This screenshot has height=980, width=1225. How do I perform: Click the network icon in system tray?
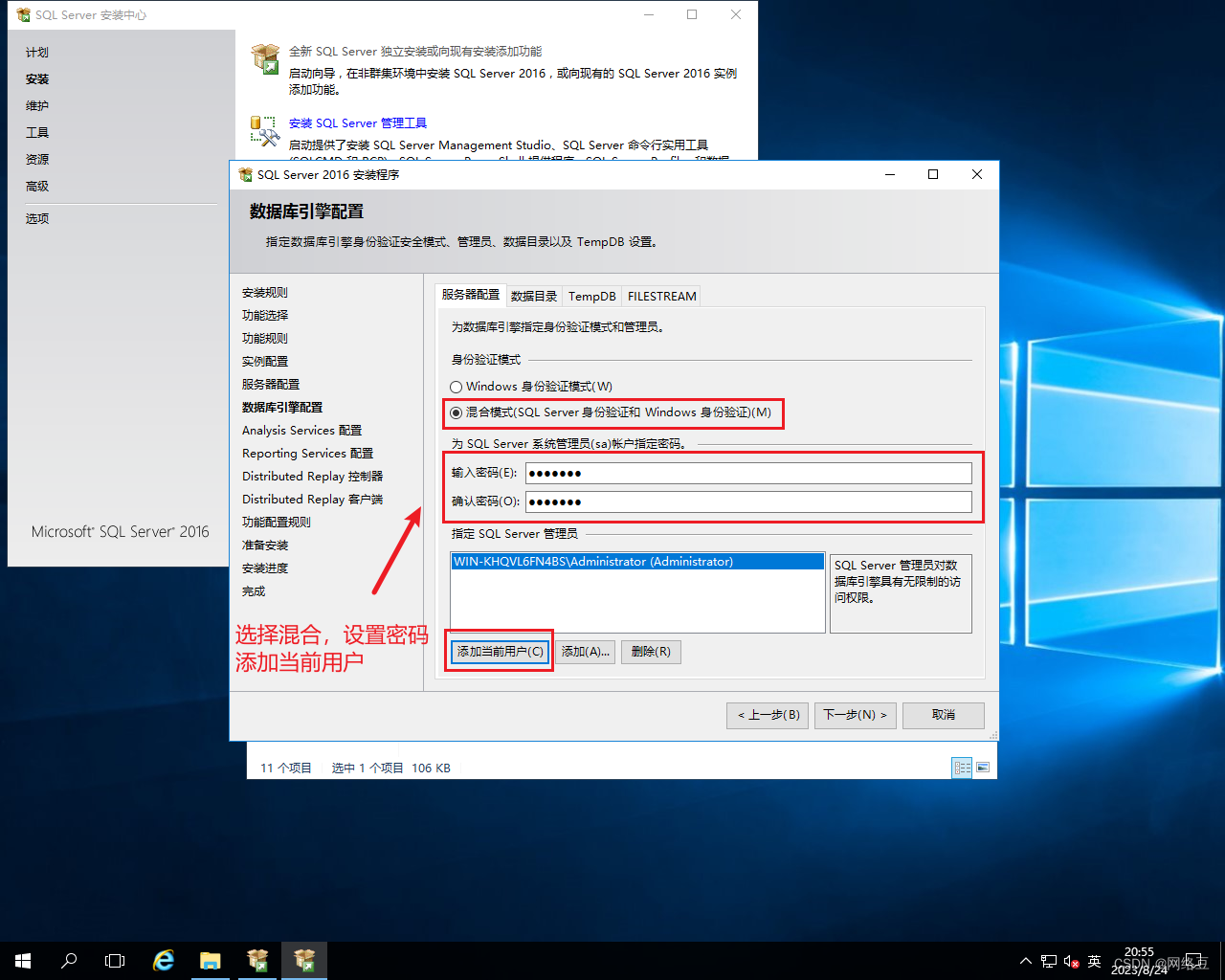1049,961
